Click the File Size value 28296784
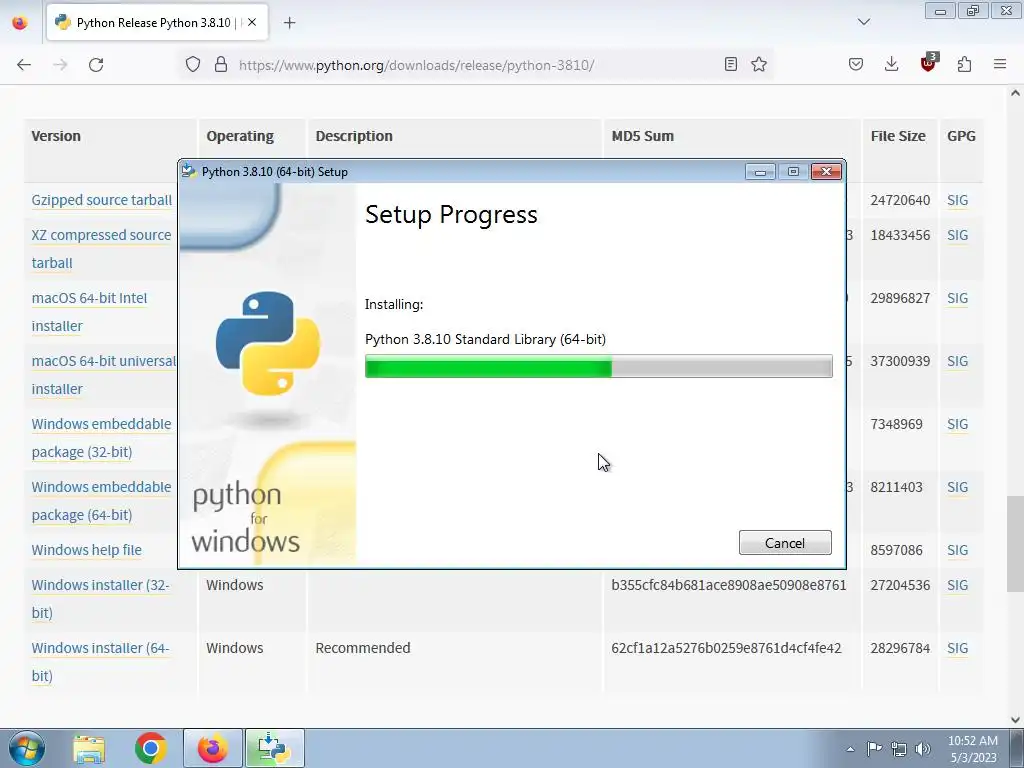Image resolution: width=1024 pixels, height=768 pixels. coord(900,648)
